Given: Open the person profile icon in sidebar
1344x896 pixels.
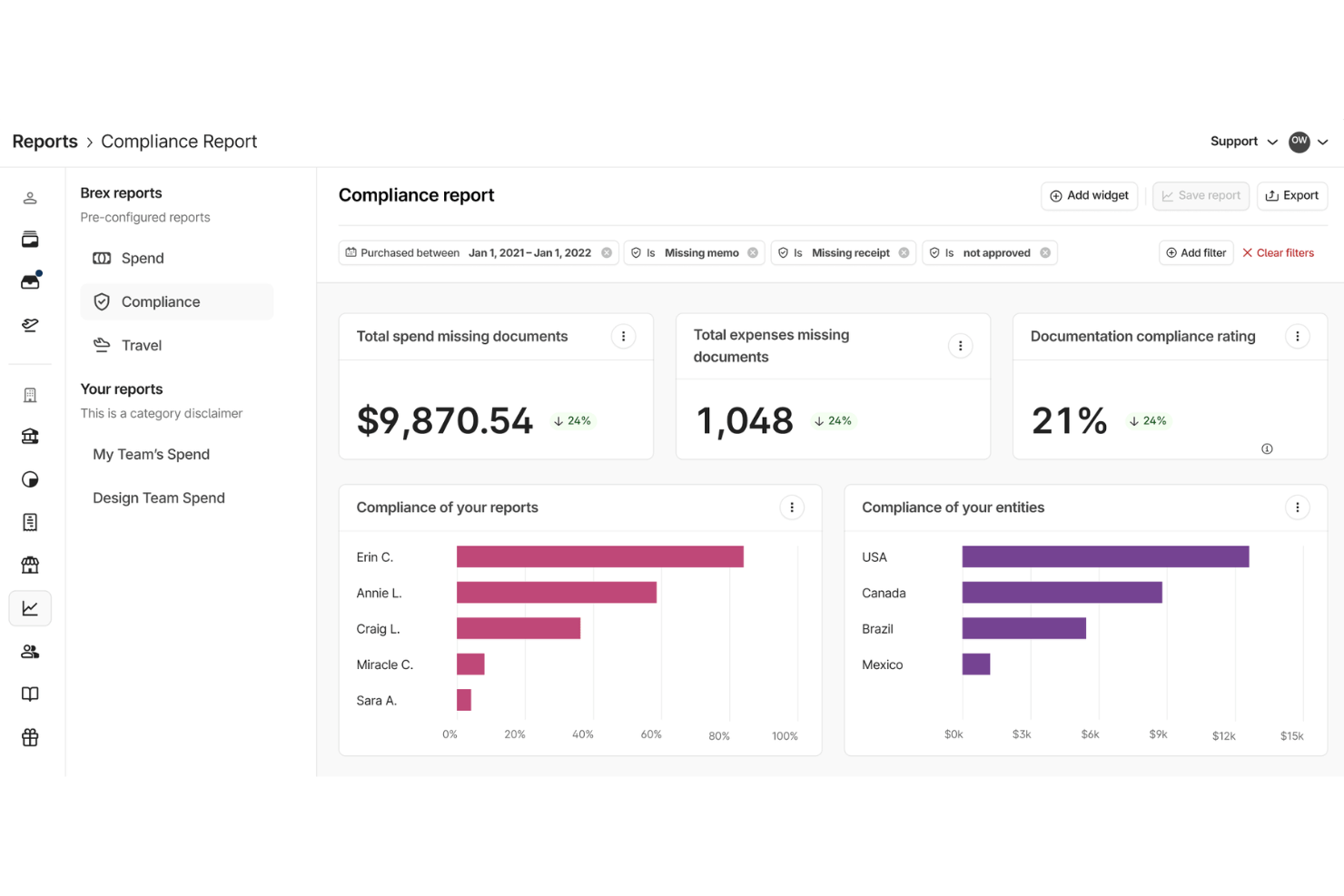Looking at the screenshot, I should (x=30, y=198).
